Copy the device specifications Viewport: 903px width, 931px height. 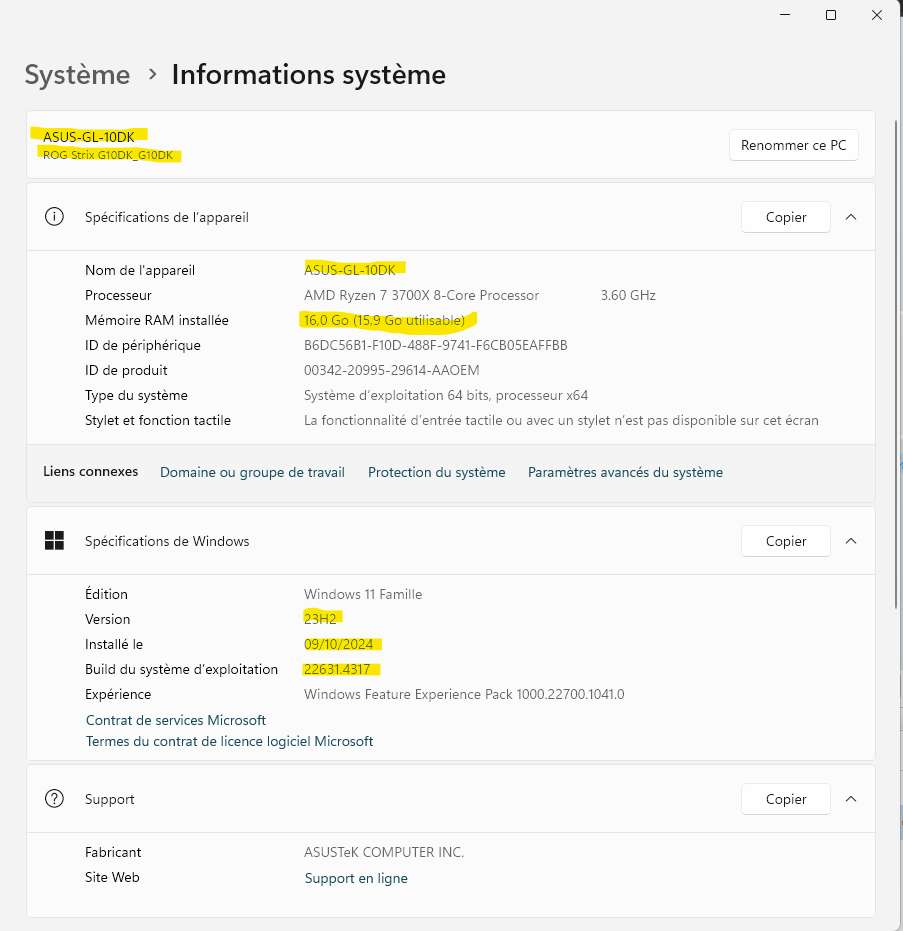(786, 217)
